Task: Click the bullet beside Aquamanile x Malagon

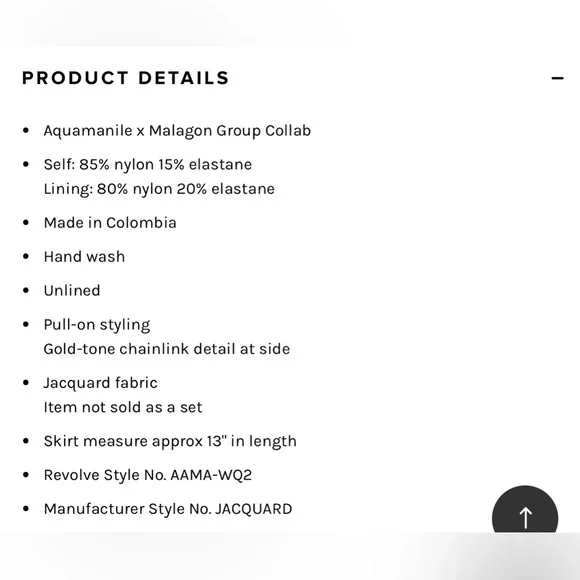Action: click(26, 131)
